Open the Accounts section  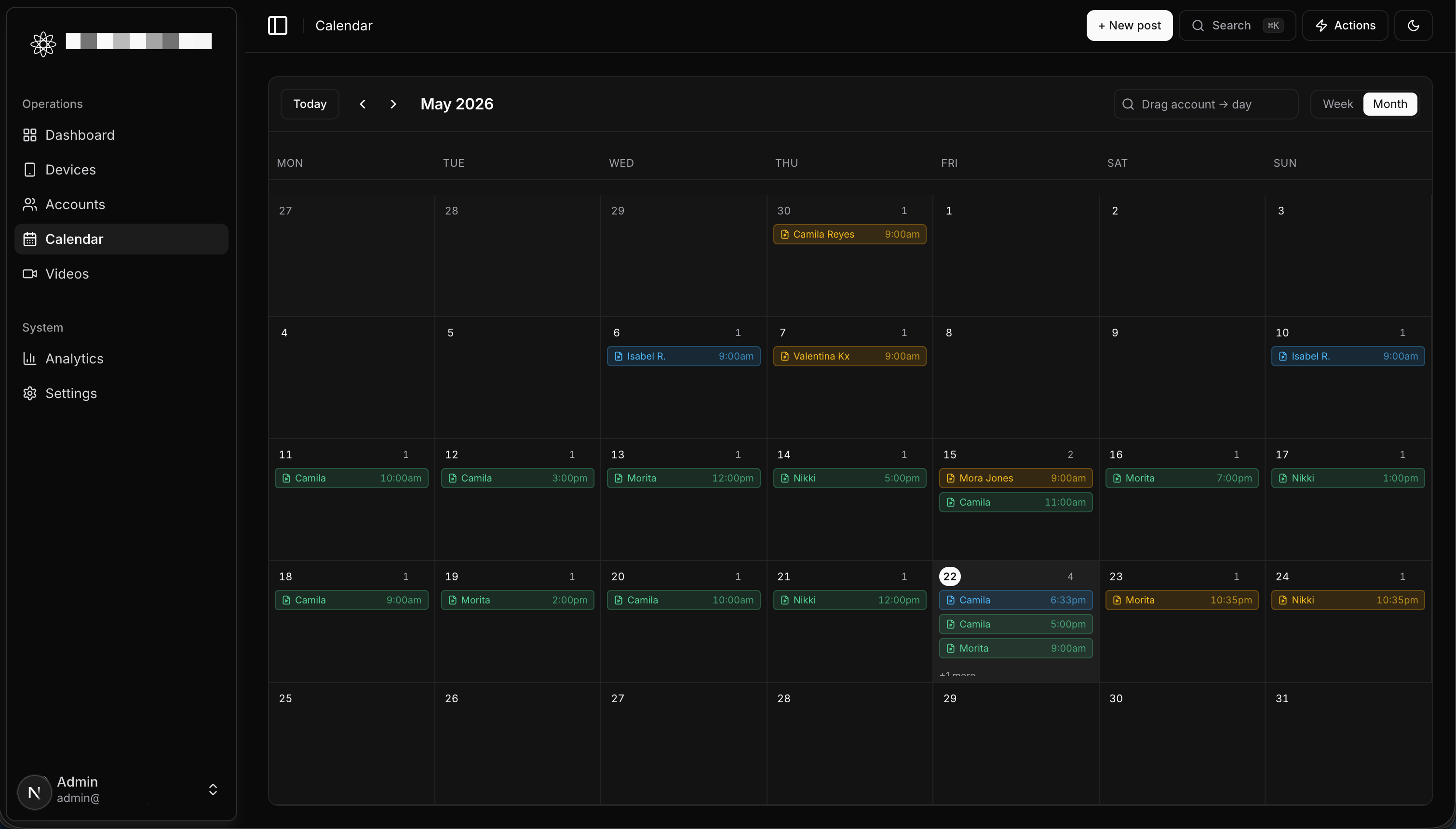point(121,204)
